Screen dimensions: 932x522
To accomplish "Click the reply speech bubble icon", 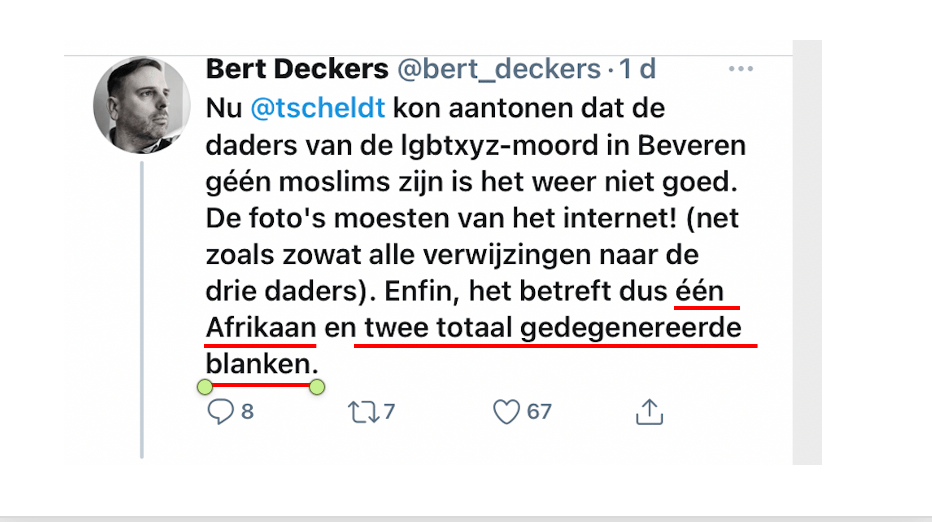I will 219,411.
